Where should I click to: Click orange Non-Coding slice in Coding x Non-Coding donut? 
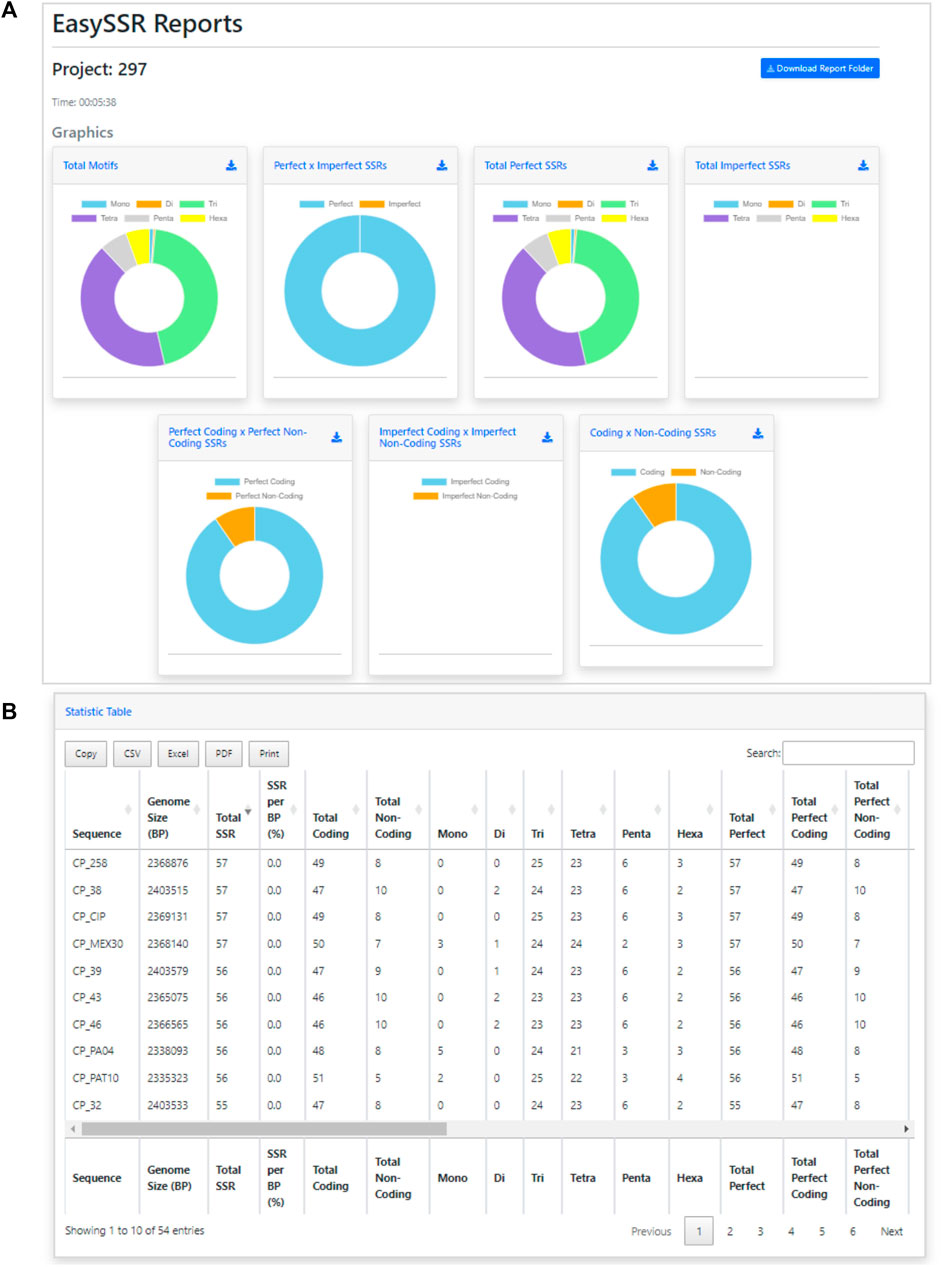657,505
